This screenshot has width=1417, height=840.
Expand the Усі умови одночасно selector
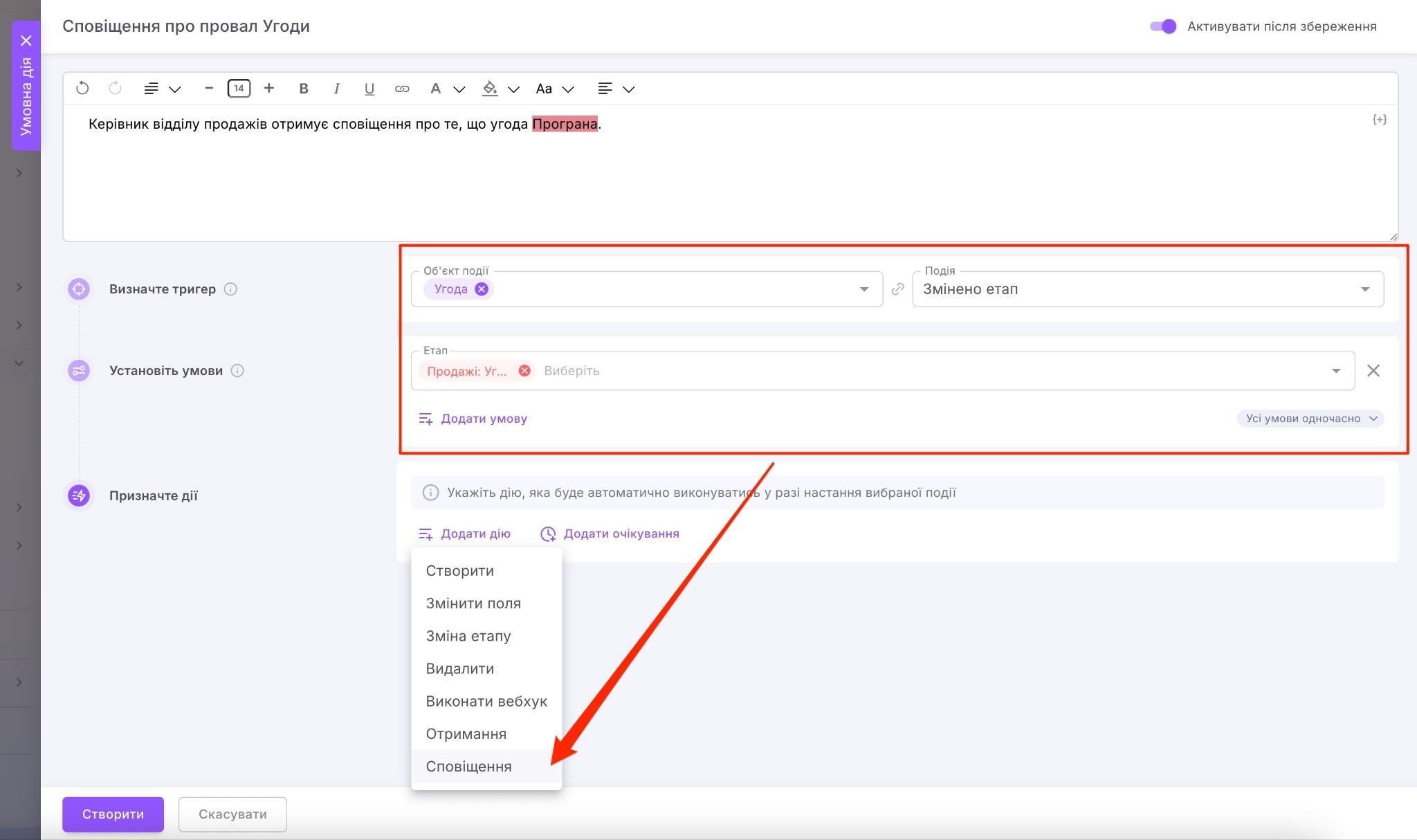tap(1310, 419)
